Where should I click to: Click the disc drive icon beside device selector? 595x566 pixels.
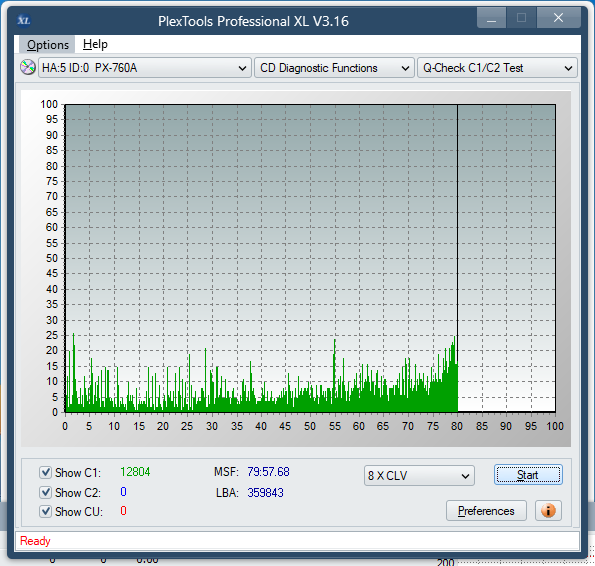point(28,68)
